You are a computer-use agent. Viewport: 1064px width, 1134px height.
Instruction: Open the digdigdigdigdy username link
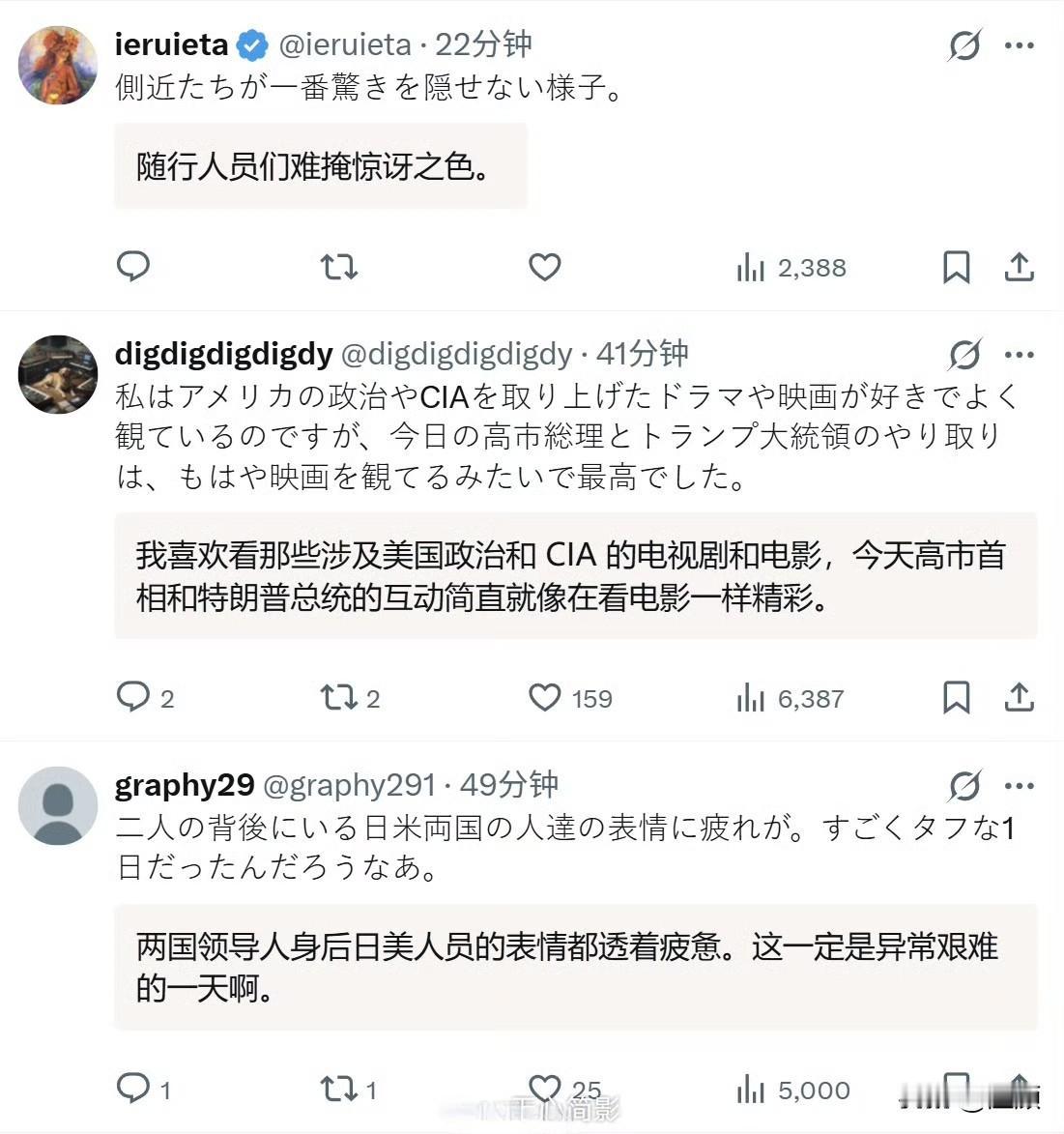[x=223, y=354]
